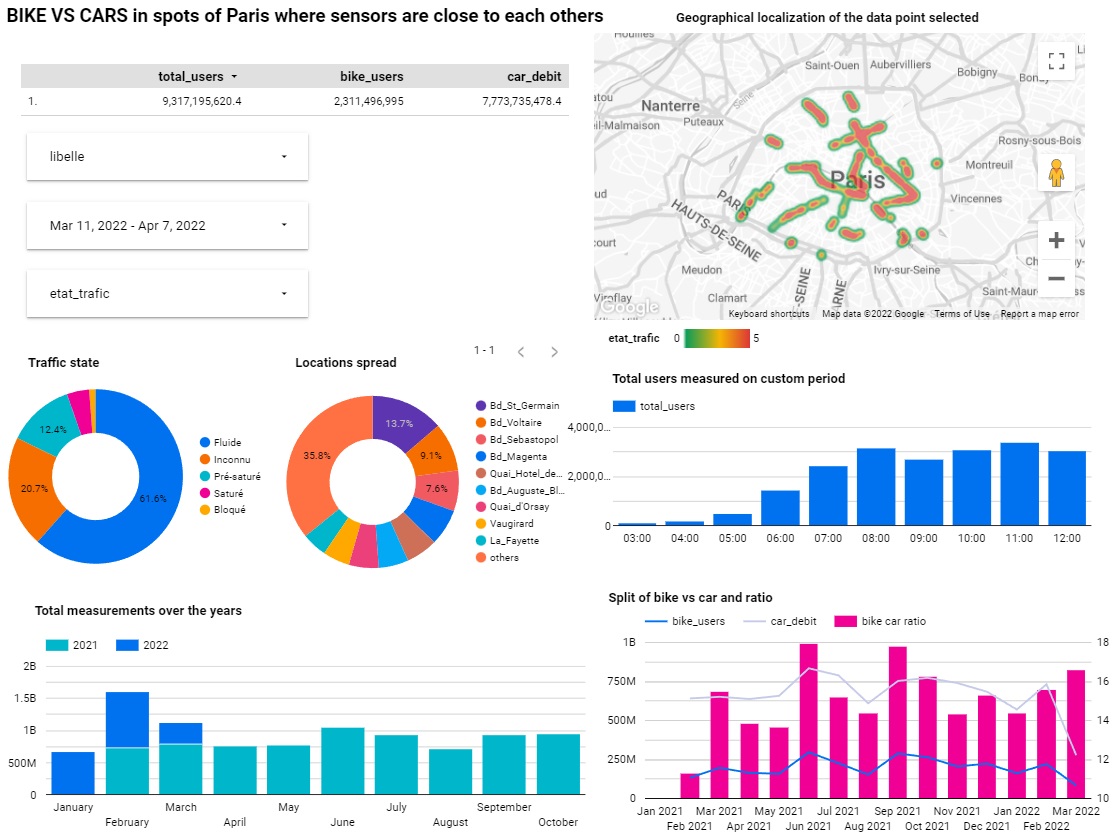1119x838 pixels.
Task: Click the etat_trafic color gradient legend
Action: coord(715,337)
